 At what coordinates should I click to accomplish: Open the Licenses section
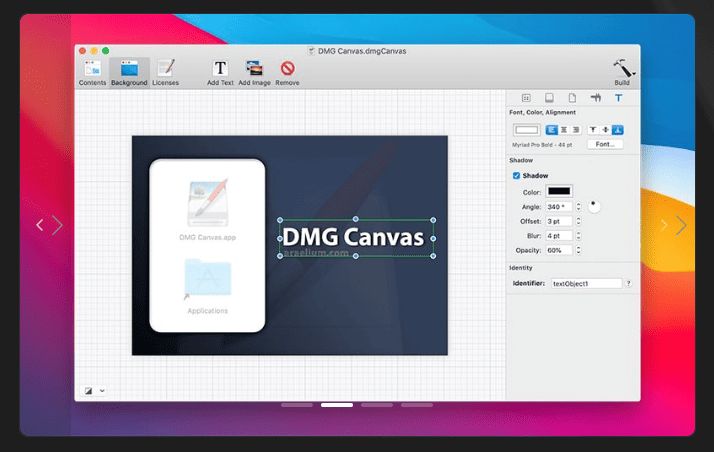(165, 73)
